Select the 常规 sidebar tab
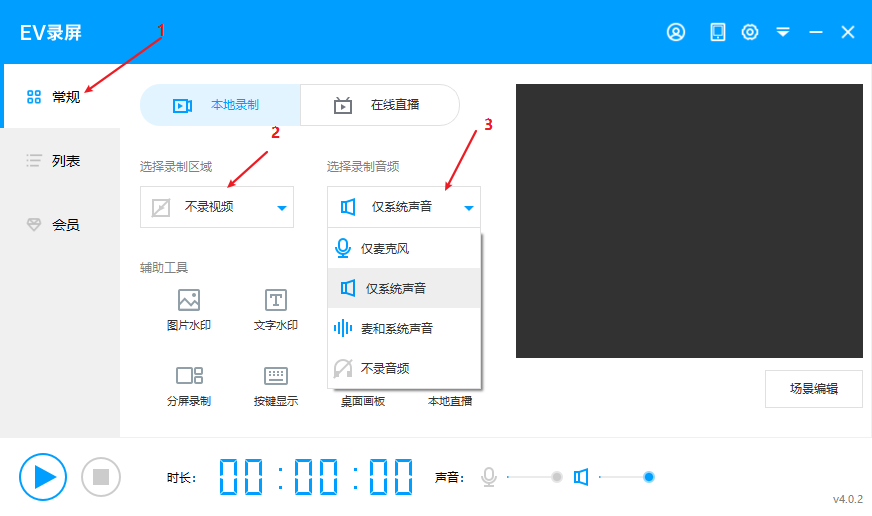872x516 pixels. [x=60, y=96]
